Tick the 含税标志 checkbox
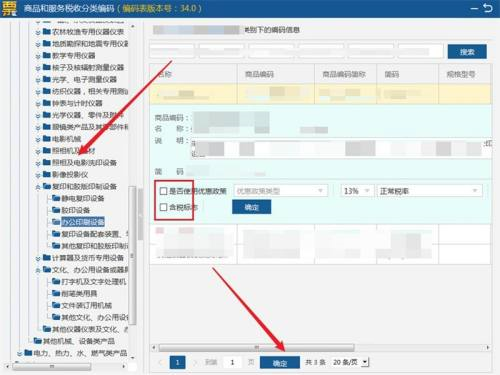This screenshot has width=500, height=375. click(x=163, y=207)
